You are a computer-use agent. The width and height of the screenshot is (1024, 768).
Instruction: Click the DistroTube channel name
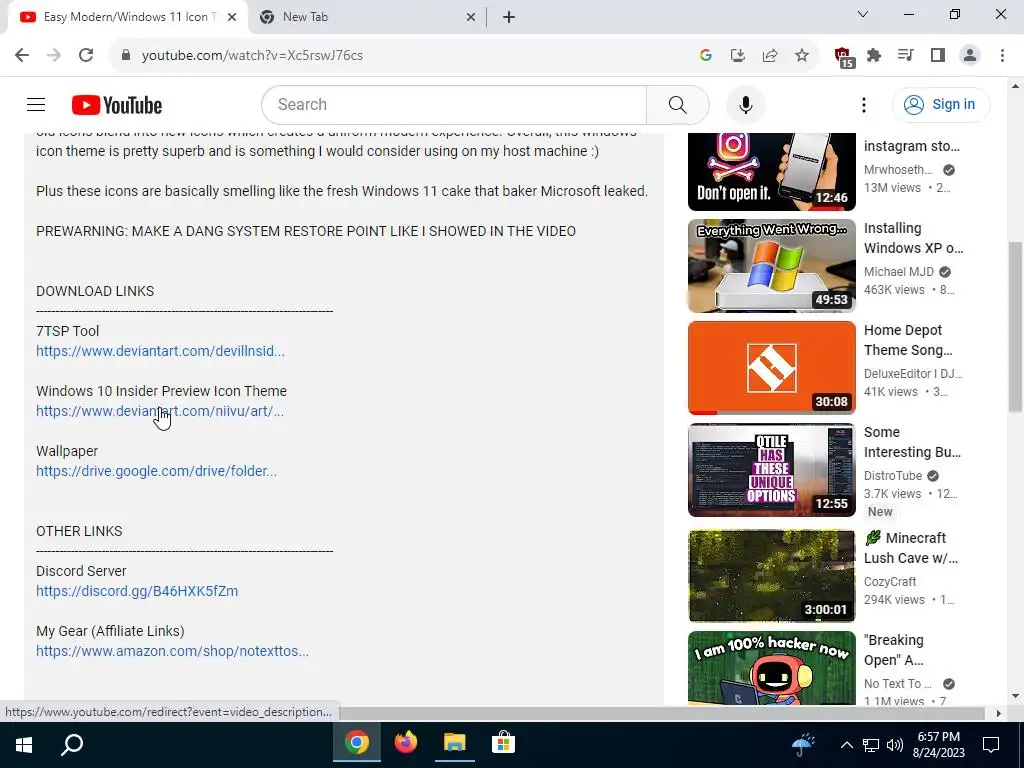pos(893,475)
